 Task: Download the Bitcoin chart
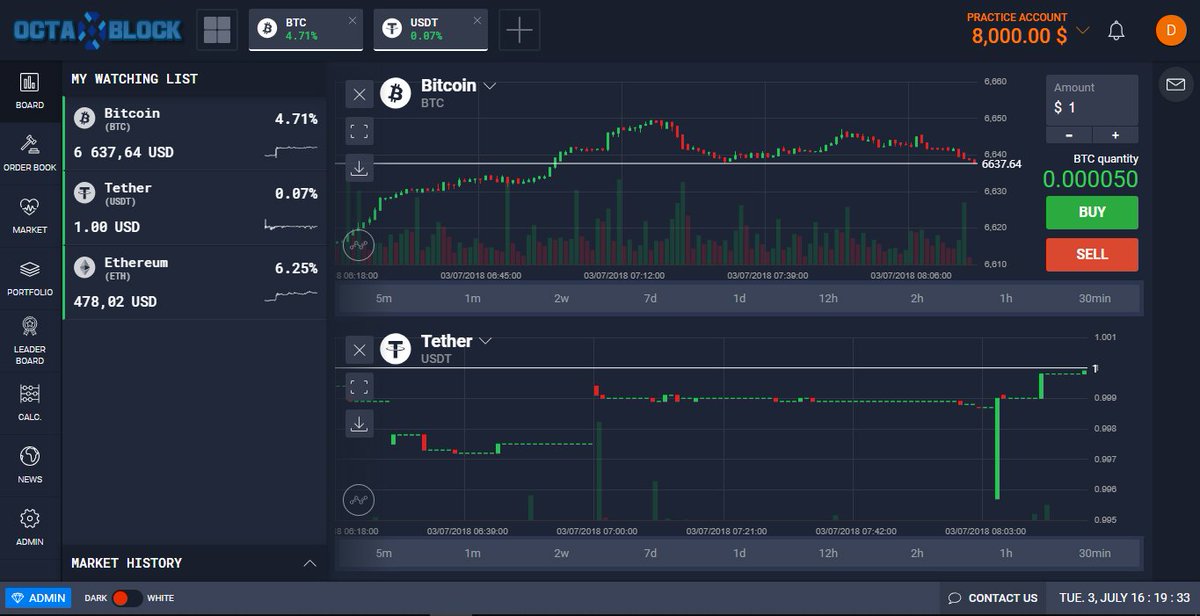tap(360, 168)
